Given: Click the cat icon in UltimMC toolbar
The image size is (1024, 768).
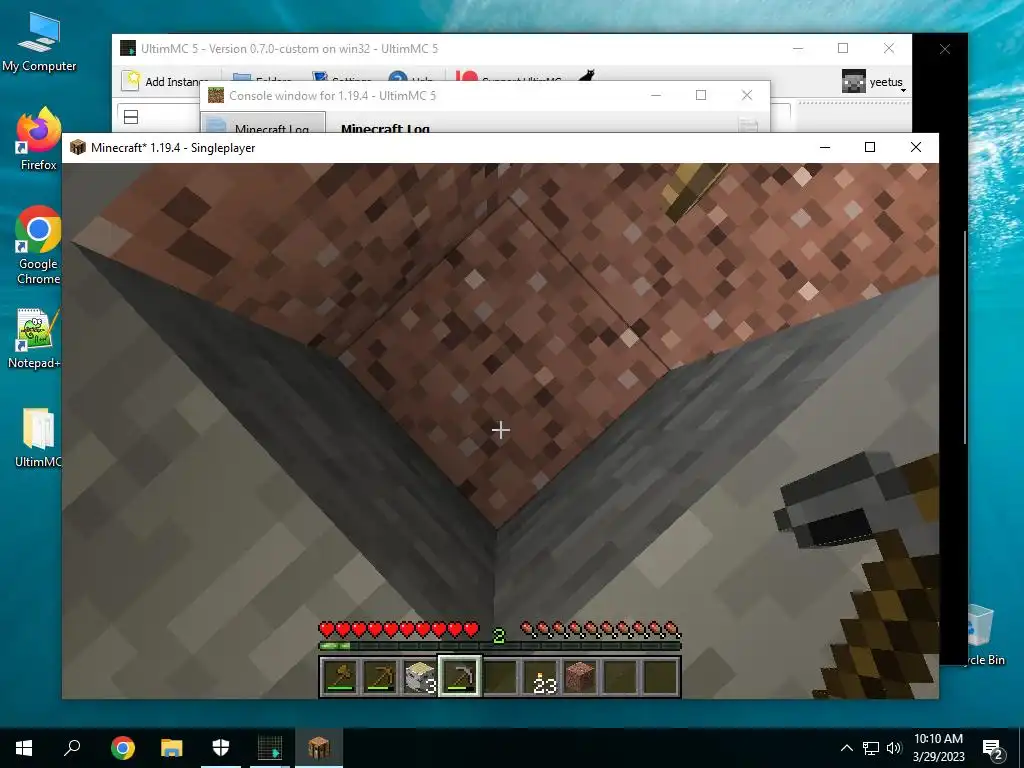Looking at the screenshot, I should (x=586, y=76).
